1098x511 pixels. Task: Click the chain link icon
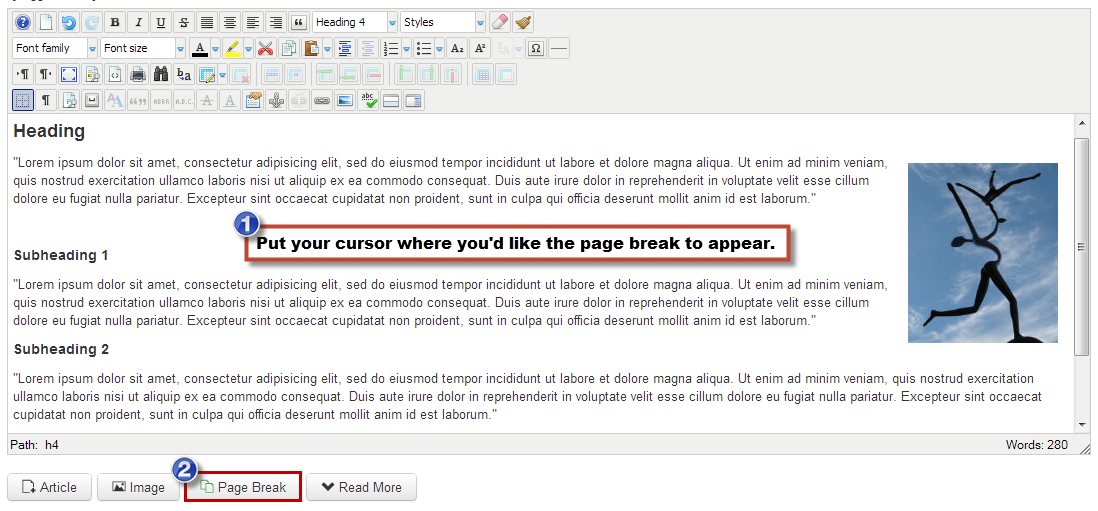321,101
